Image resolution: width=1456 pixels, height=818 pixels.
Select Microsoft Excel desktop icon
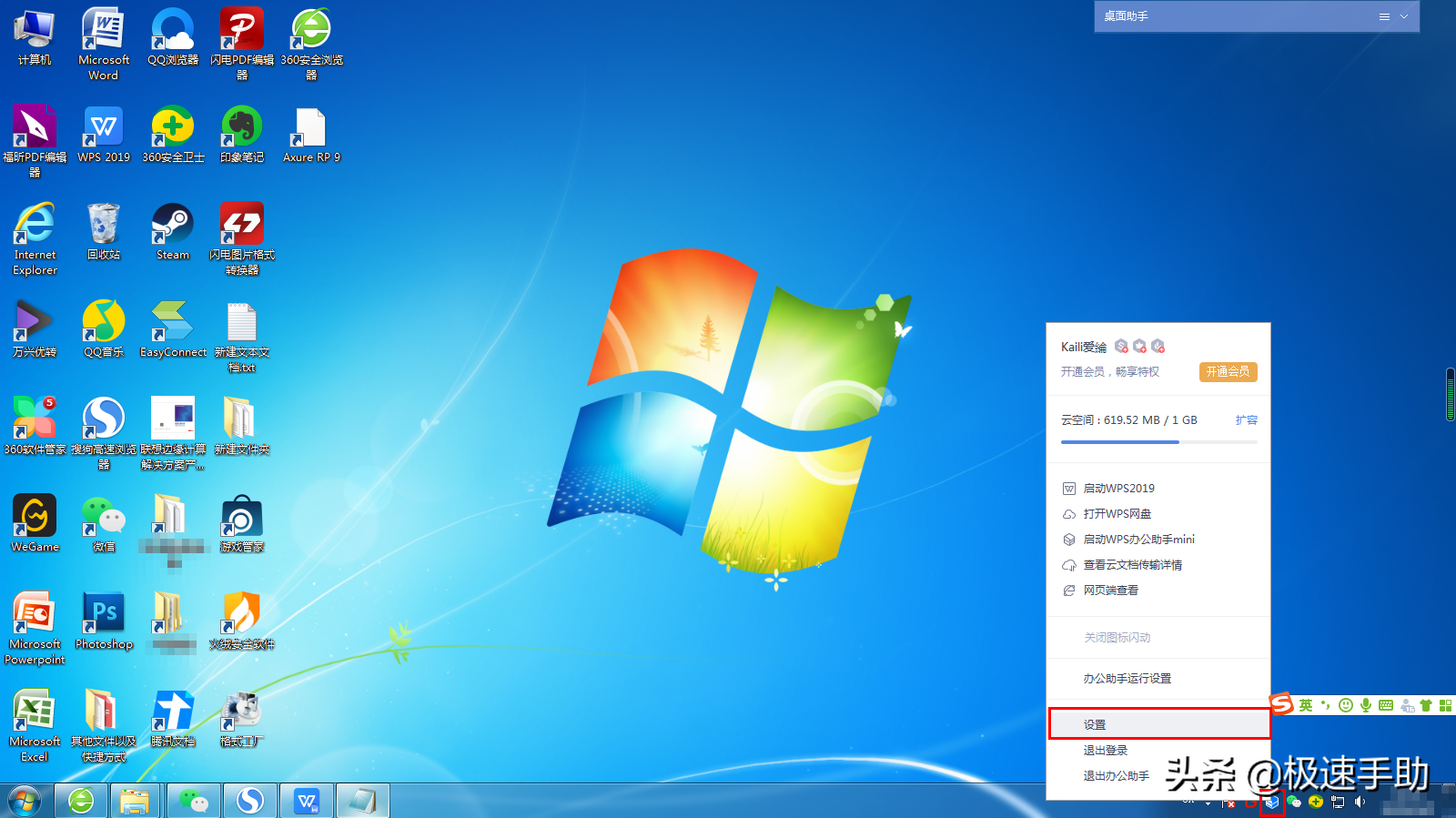[x=35, y=725]
